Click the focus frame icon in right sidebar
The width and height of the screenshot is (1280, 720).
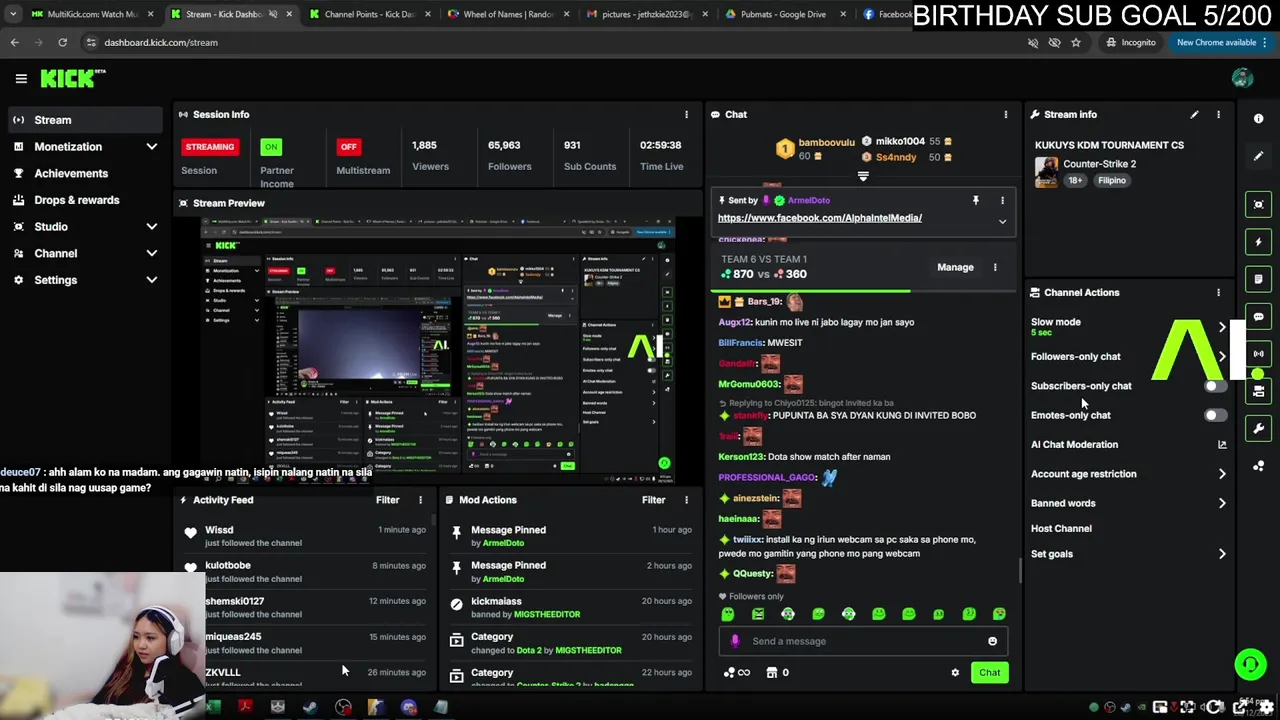click(1259, 205)
